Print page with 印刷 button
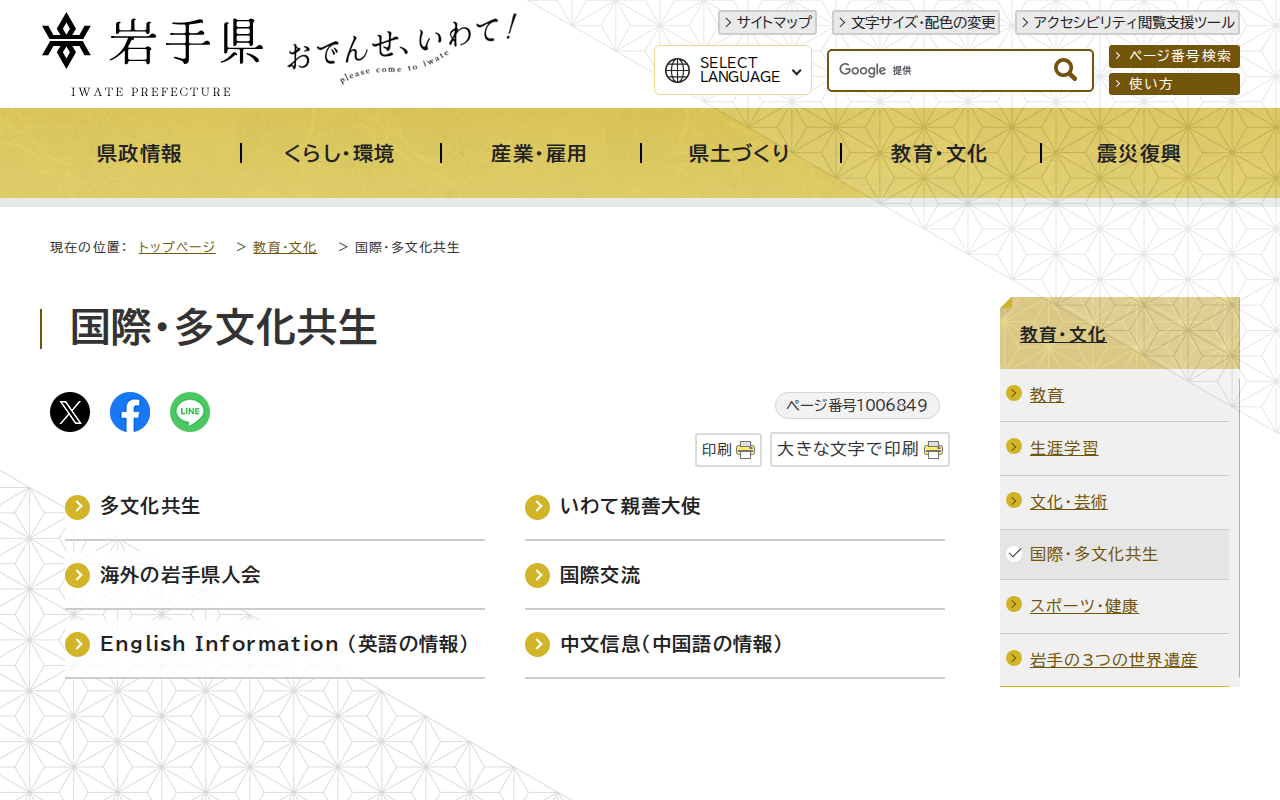The width and height of the screenshot is (1280, 800). 728,450
